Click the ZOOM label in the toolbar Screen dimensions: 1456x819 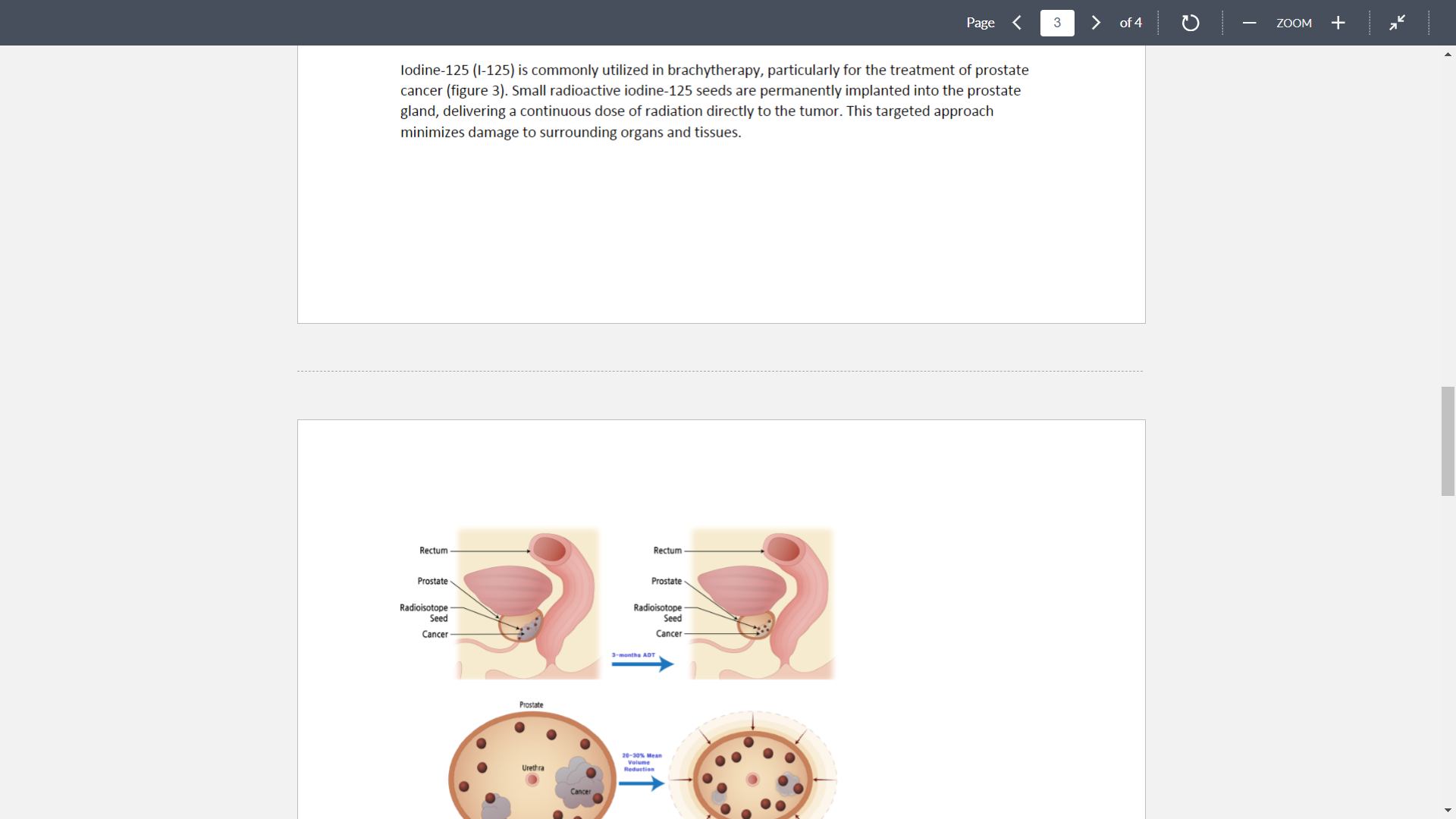(1294, 23)
